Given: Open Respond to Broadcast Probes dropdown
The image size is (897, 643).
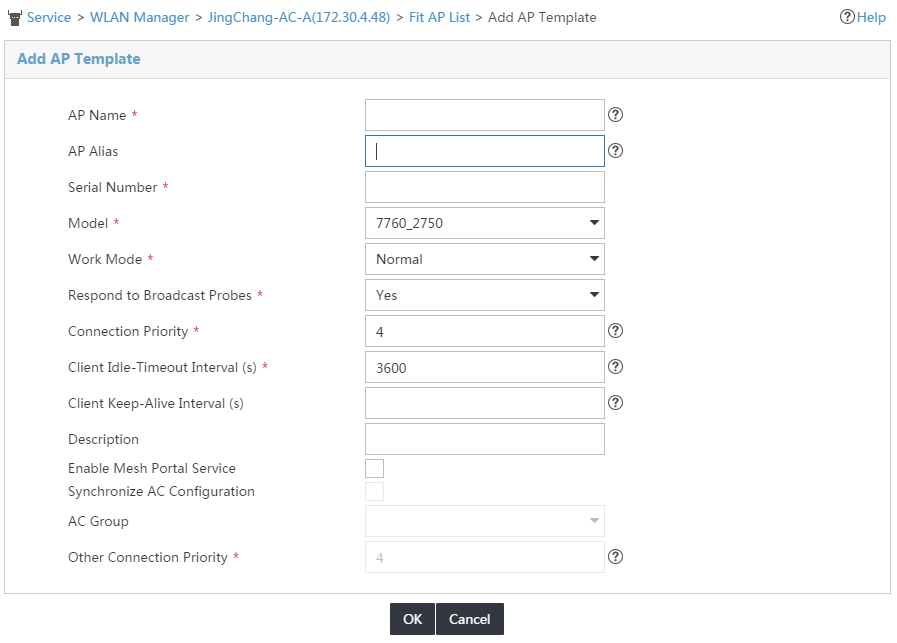Looking at the screenshot, I should pyautogui.click(x=485, y=295).
